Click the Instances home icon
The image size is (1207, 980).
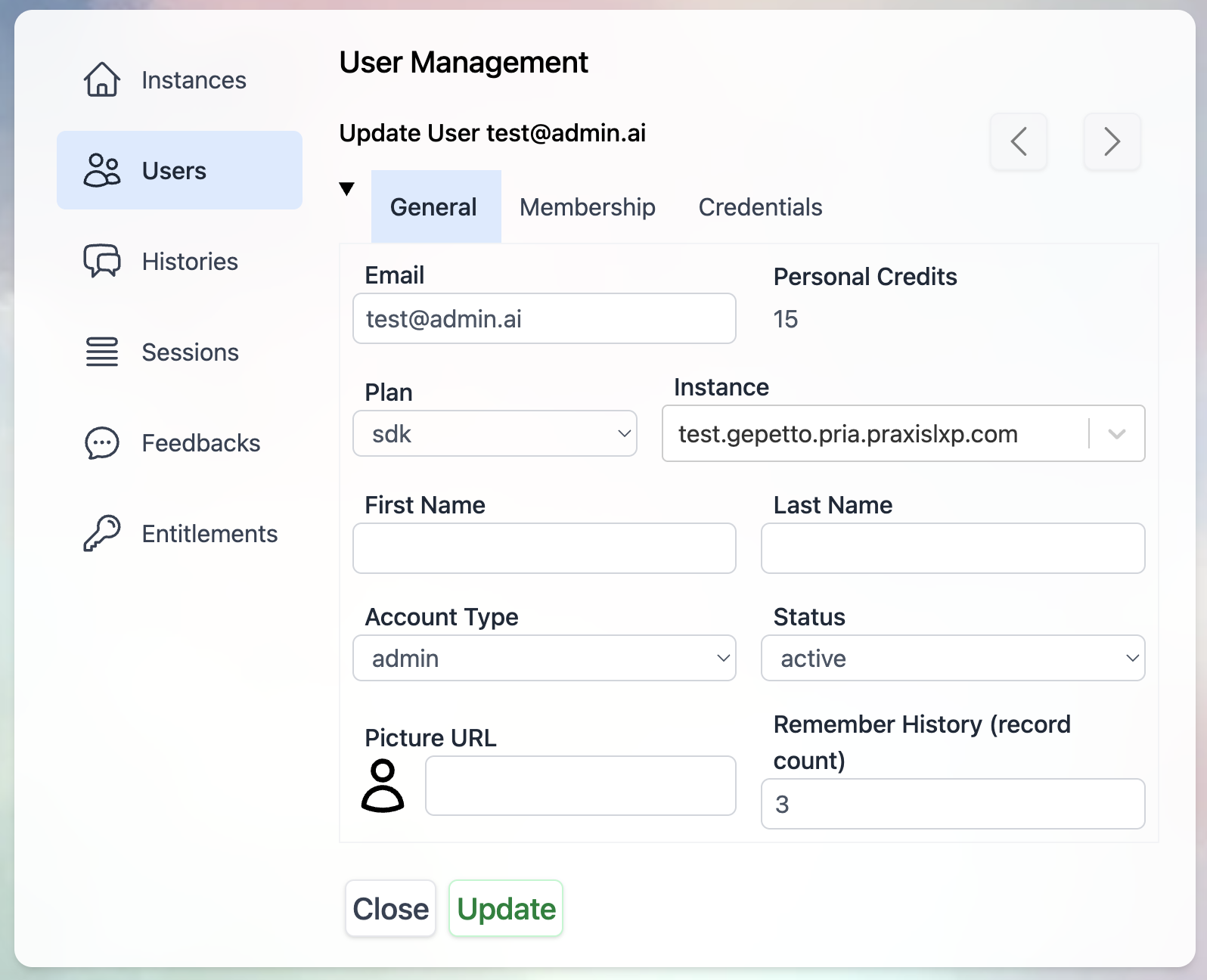tap(101, 79)
